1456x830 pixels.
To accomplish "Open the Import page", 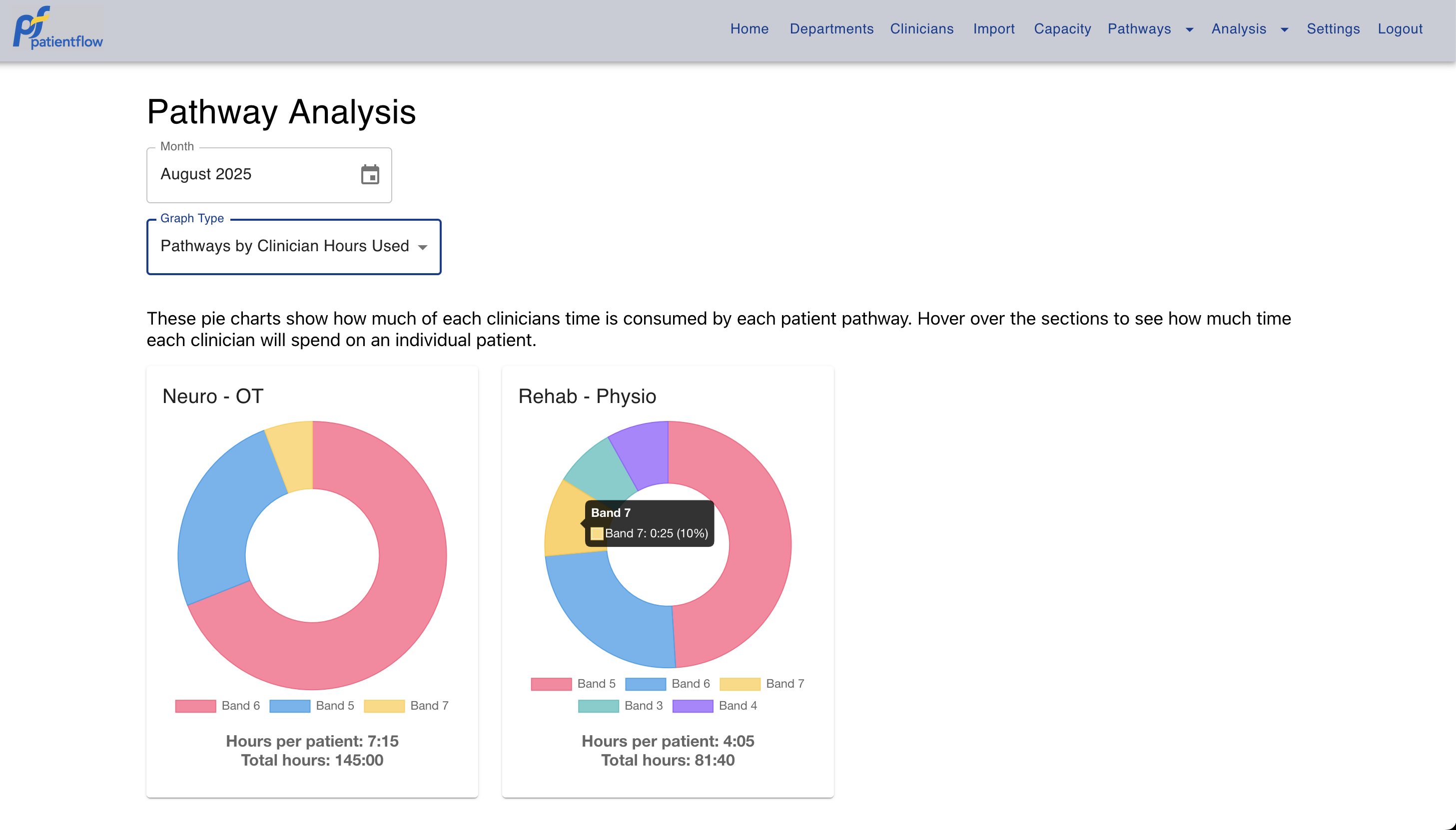I will pyautogui.click(x=993, y=28).
